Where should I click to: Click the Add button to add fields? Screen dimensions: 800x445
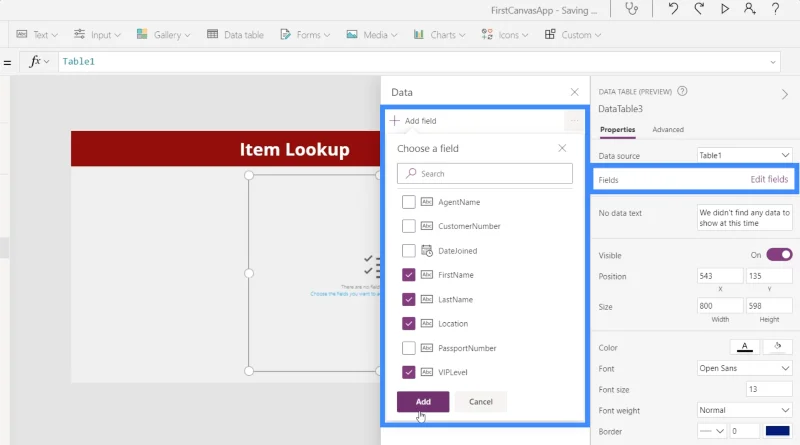423,402
